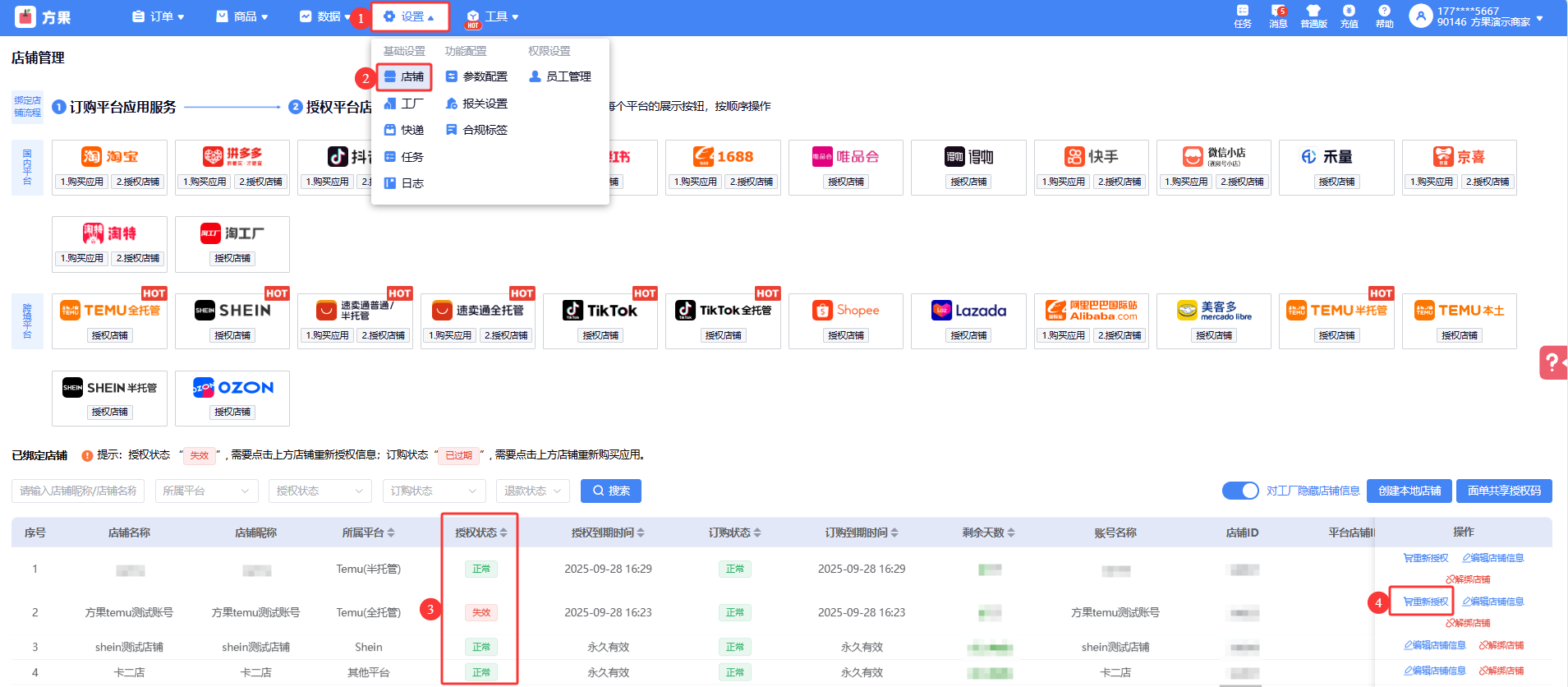Click 创建本地店铺 button

(x=1409, y=491)
